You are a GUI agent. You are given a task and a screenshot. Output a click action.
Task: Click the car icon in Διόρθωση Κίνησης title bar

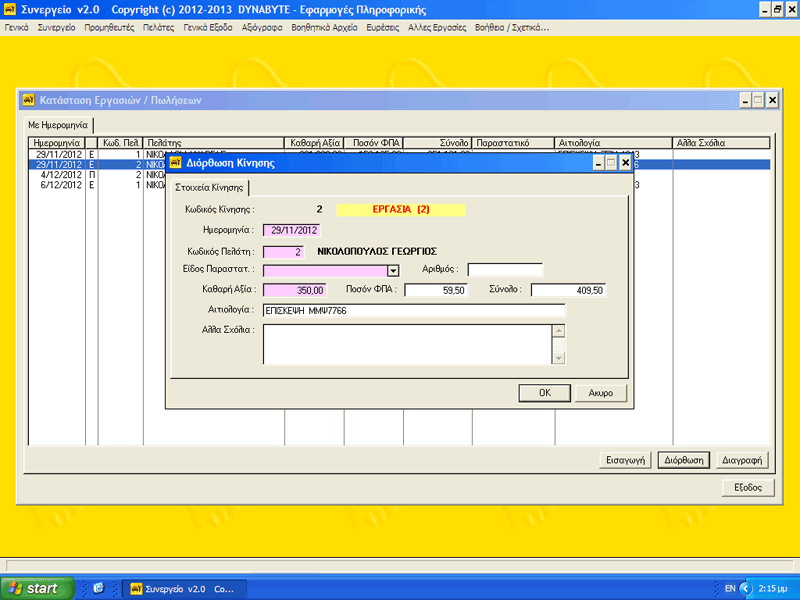click(x=176, y=163)
